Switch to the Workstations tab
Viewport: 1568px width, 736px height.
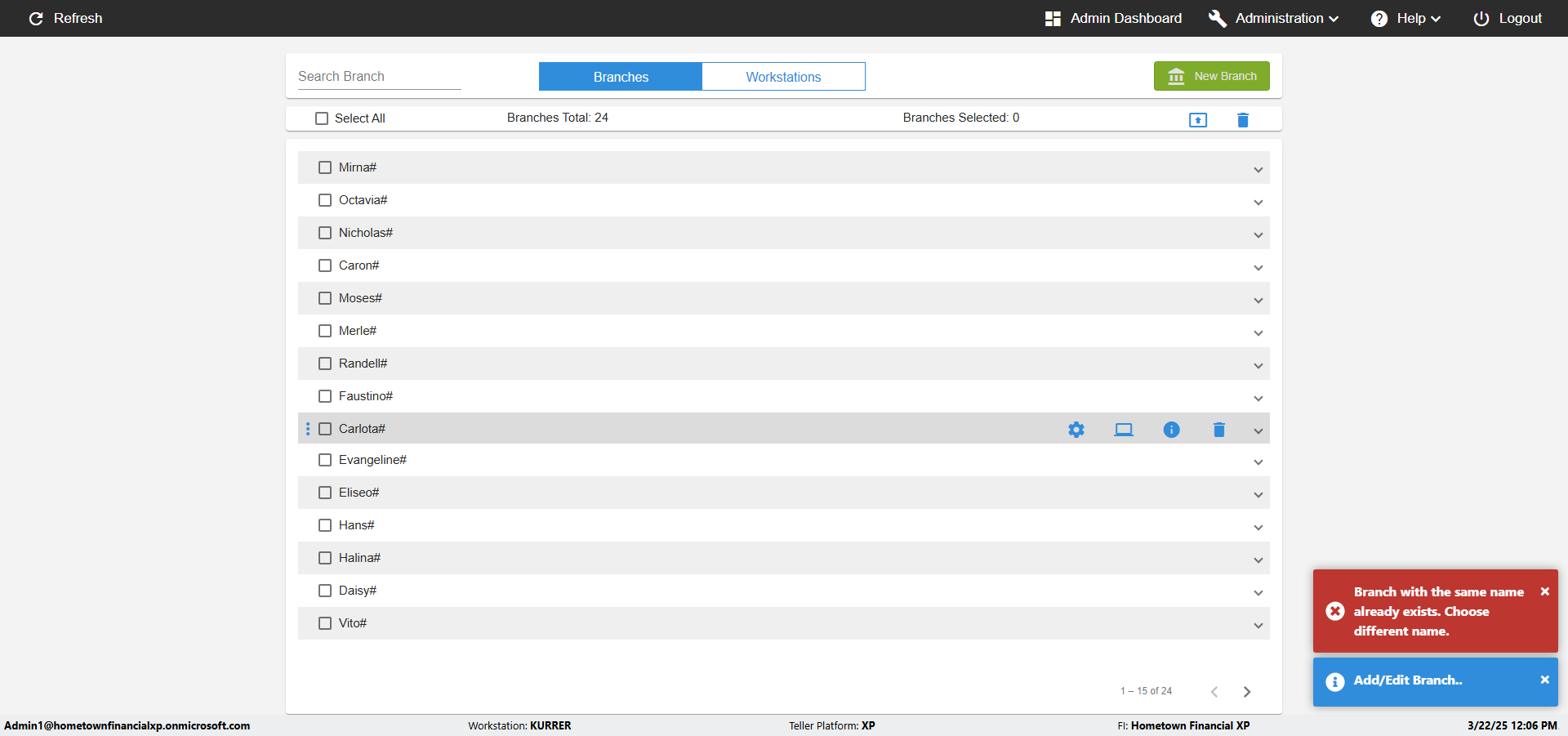click(x=784, y=77)
